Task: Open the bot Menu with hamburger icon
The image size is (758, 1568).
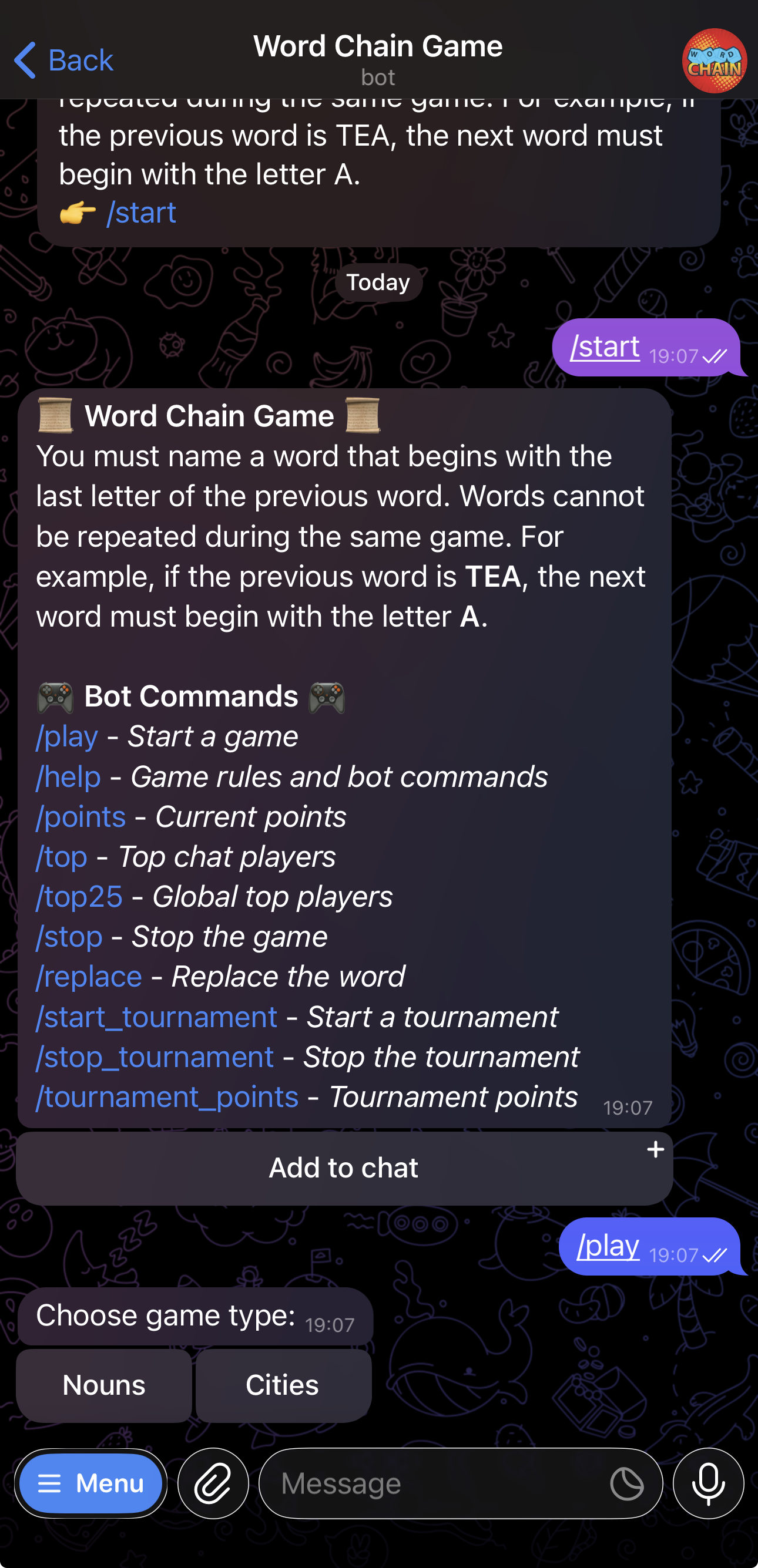Action: (90, 1483)
